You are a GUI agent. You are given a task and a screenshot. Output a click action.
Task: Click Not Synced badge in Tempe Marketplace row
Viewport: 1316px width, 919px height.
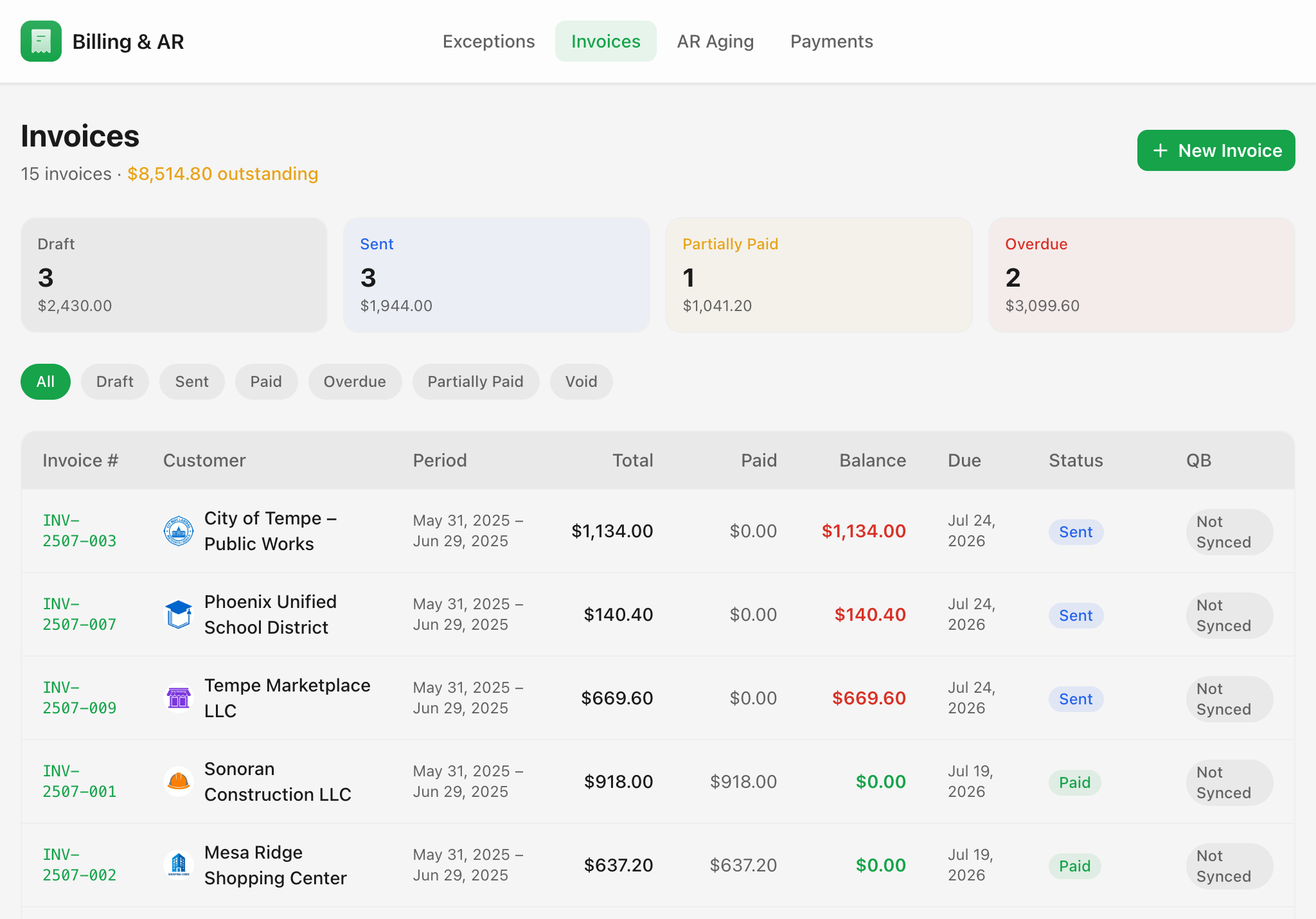pyautogui.click(x=1229, y=699)
